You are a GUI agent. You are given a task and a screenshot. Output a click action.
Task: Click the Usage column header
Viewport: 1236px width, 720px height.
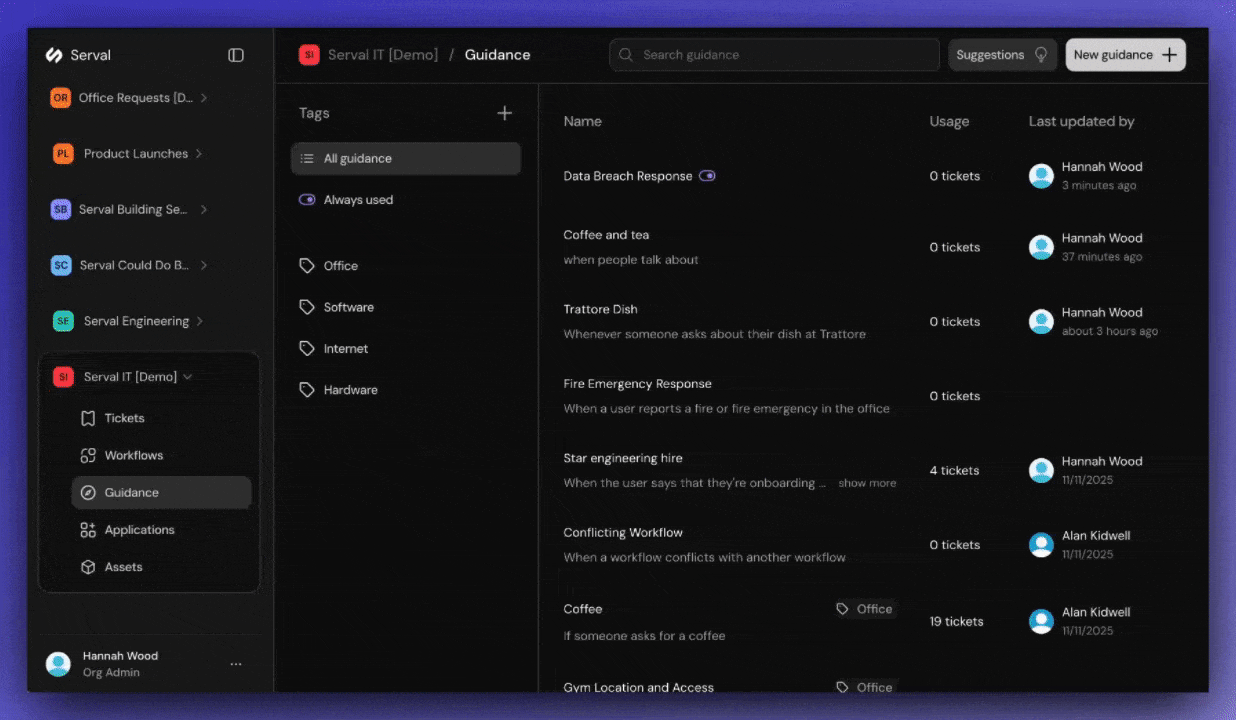tap(949, 121)
